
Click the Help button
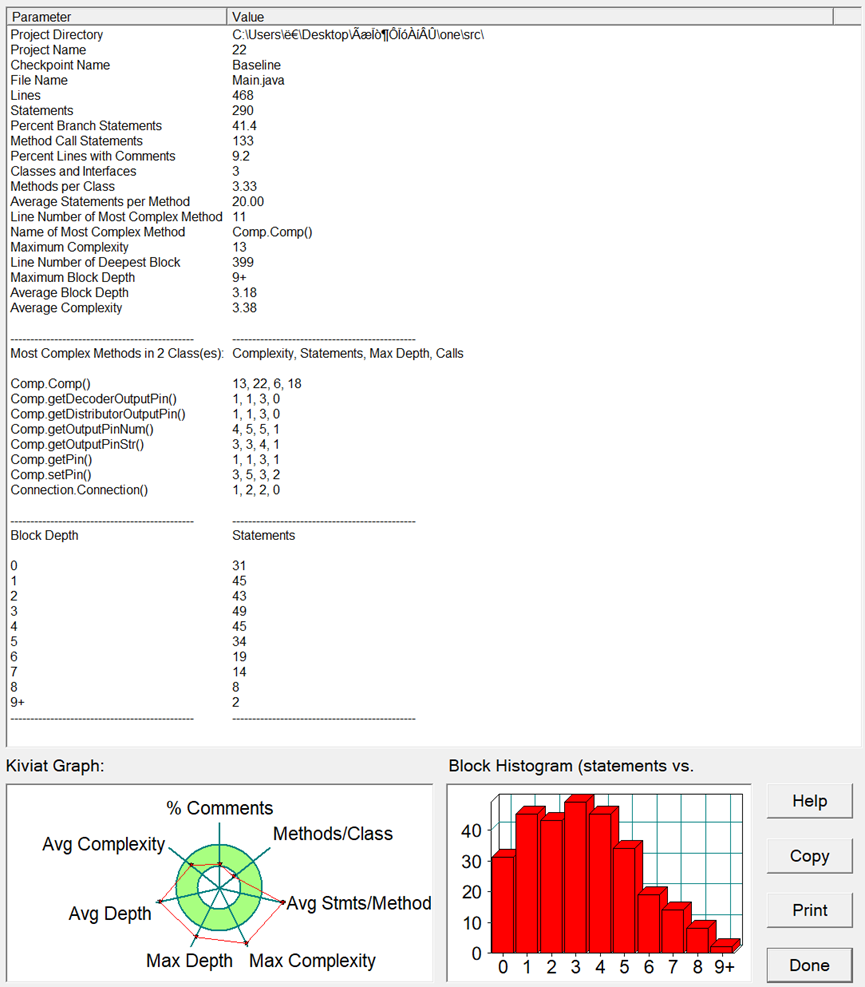(810, 801)
